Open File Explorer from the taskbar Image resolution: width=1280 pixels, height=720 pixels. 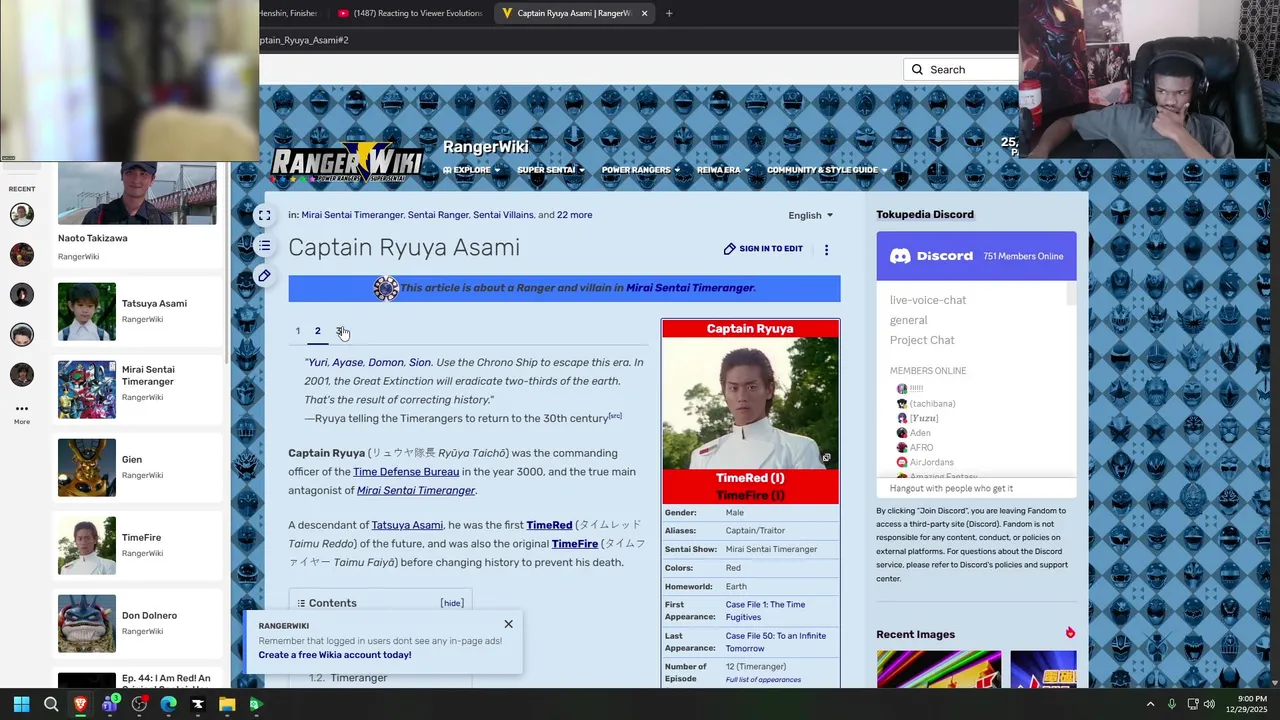[227, 704]
